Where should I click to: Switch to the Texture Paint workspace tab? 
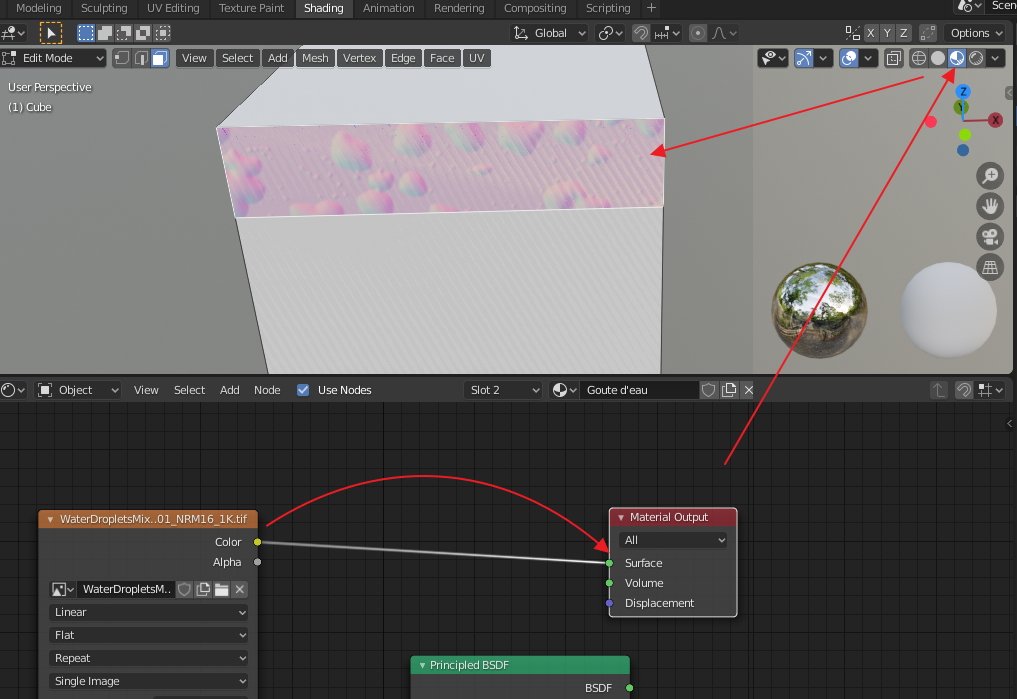(x=251, y=8)
